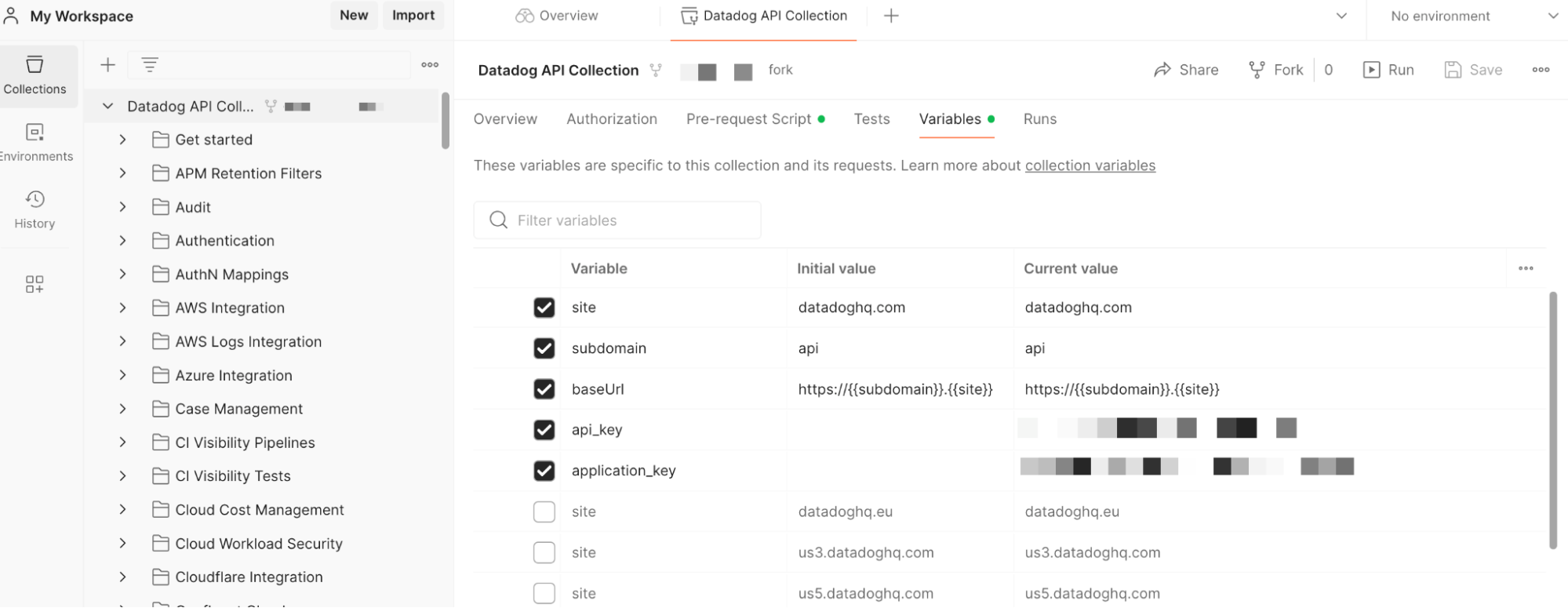The height and width of the screenshot is (608, 1568).
Task: Enable the us5.datadoghq.com site variable checkbox
Action: [x=544, y=593]
